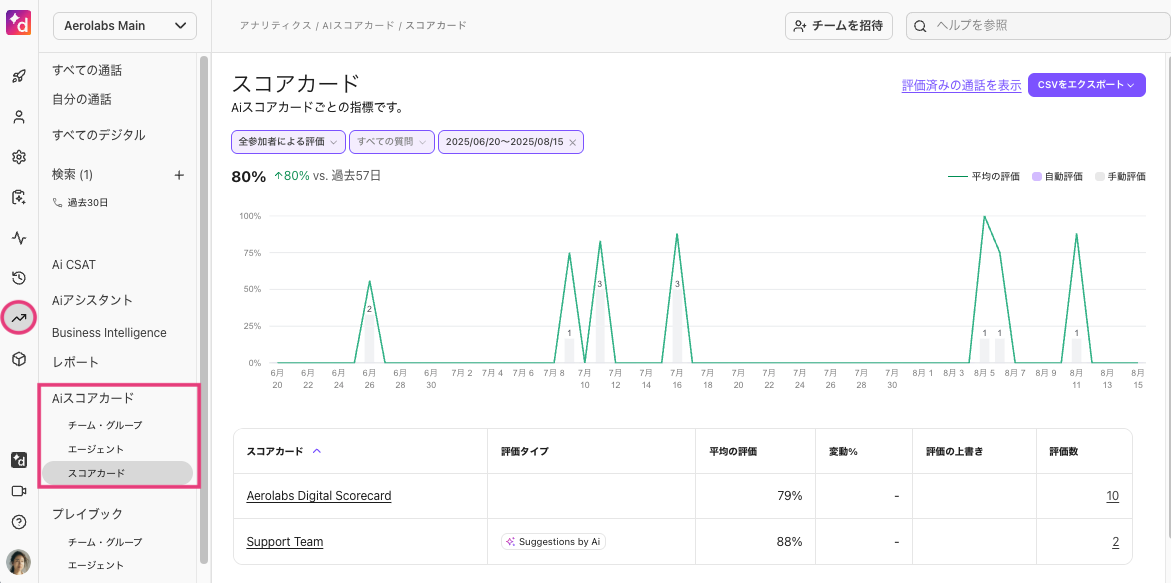Click evaluation count 10 link
This screenshot has height=583, width=1171.
click(x=1113, y=496)
